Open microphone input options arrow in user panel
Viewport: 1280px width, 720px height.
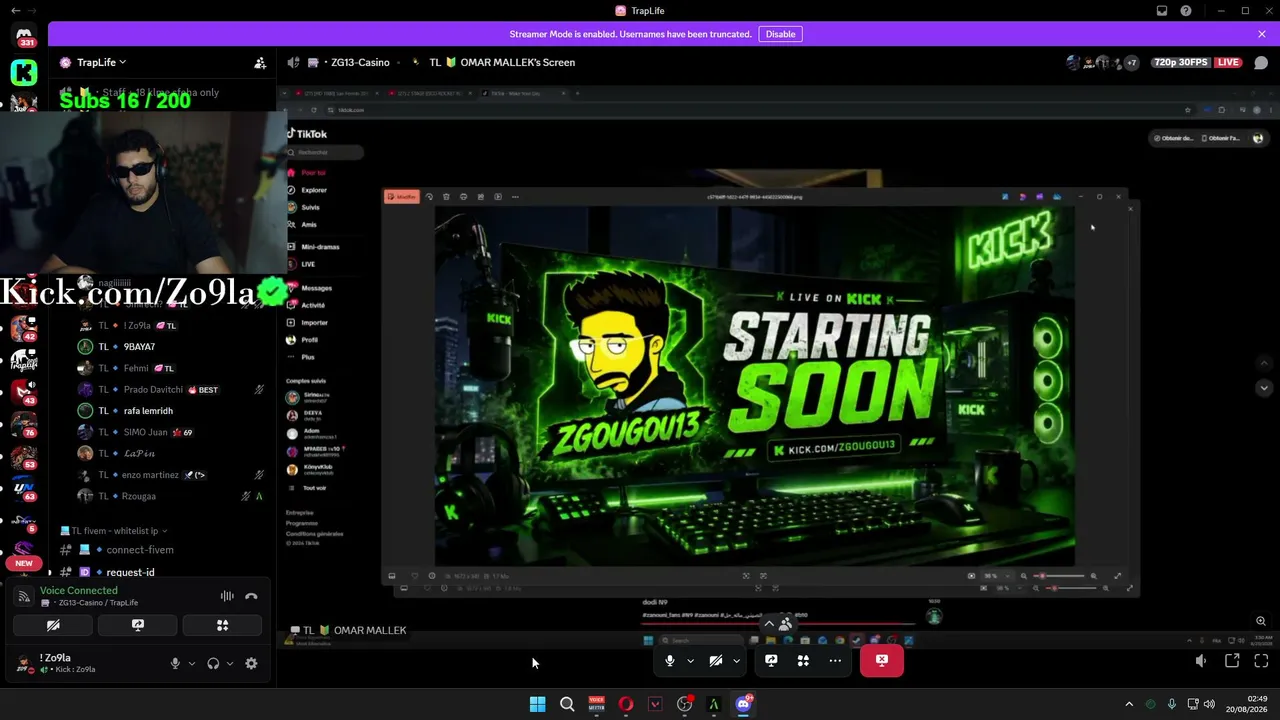[x=192, y=663]
